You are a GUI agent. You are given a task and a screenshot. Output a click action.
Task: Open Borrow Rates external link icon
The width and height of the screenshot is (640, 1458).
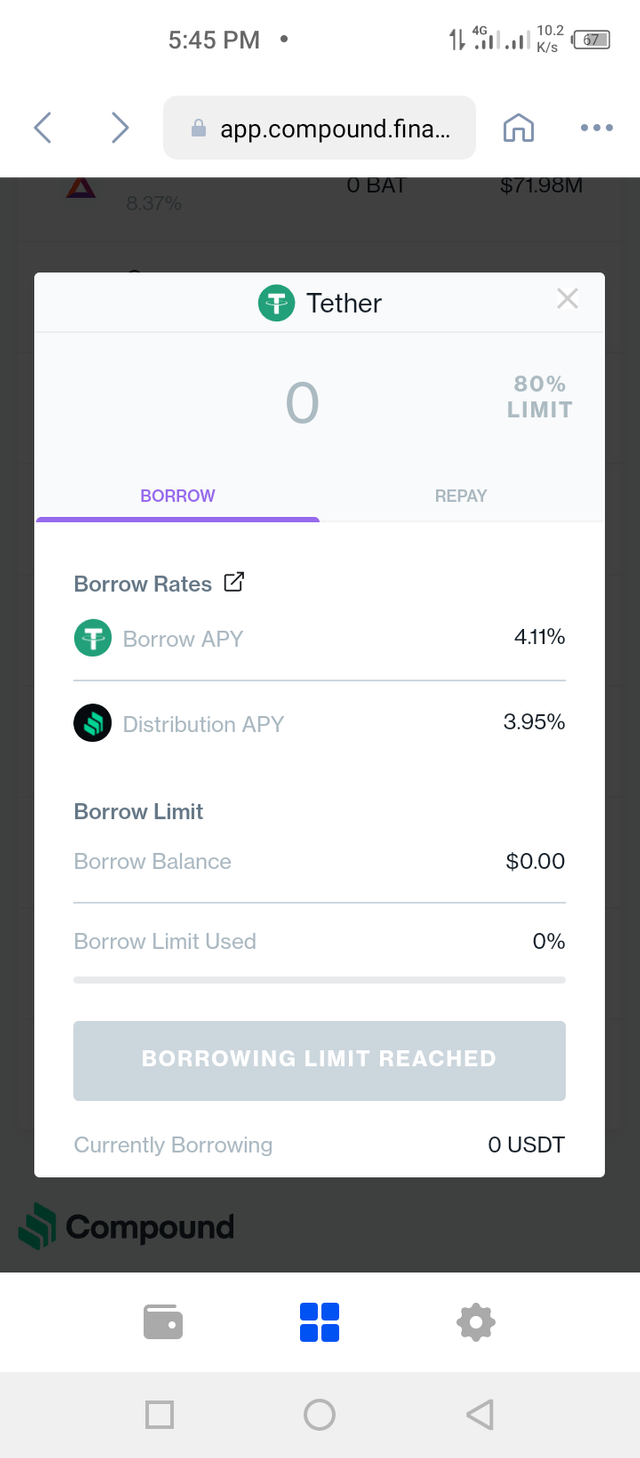click(234, 582)
